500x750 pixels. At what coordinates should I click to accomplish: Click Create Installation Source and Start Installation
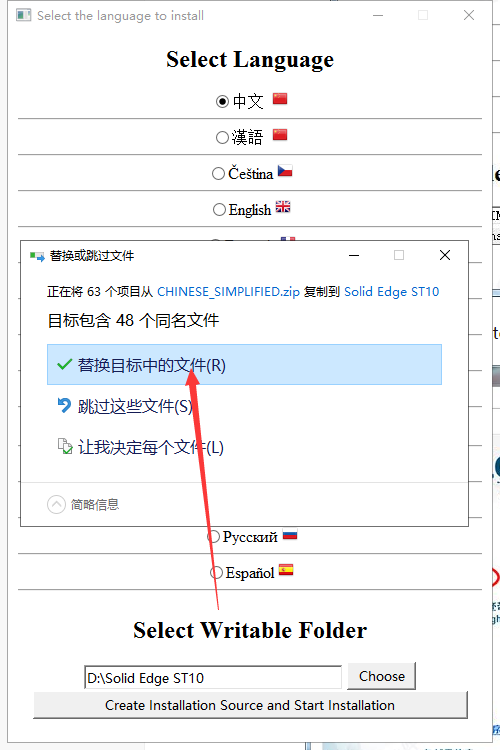[x=250, y=705]
